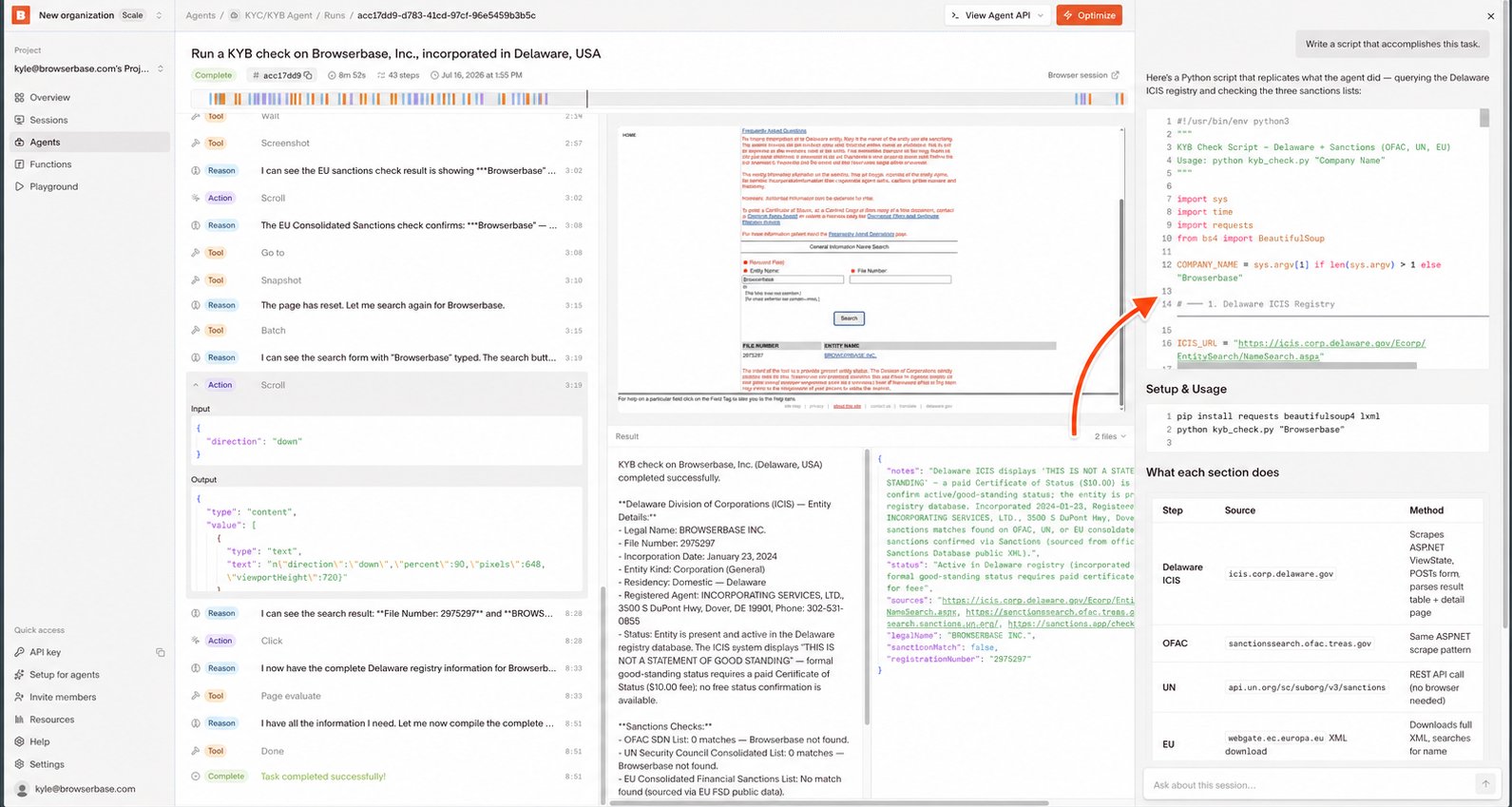Click the wrench icon on the Screenshot row
1512x807 pixels.
(x=196, y=144)
